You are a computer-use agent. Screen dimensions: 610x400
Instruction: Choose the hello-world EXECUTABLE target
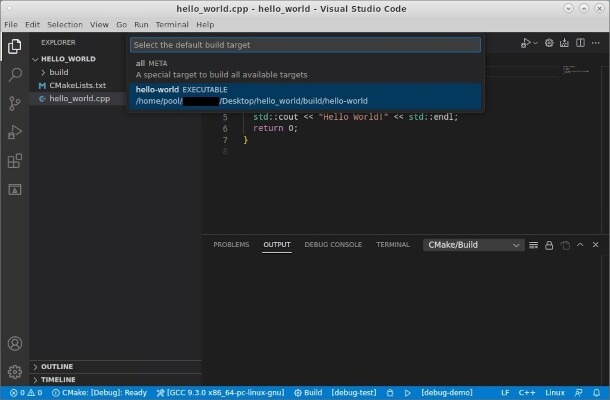305,95
